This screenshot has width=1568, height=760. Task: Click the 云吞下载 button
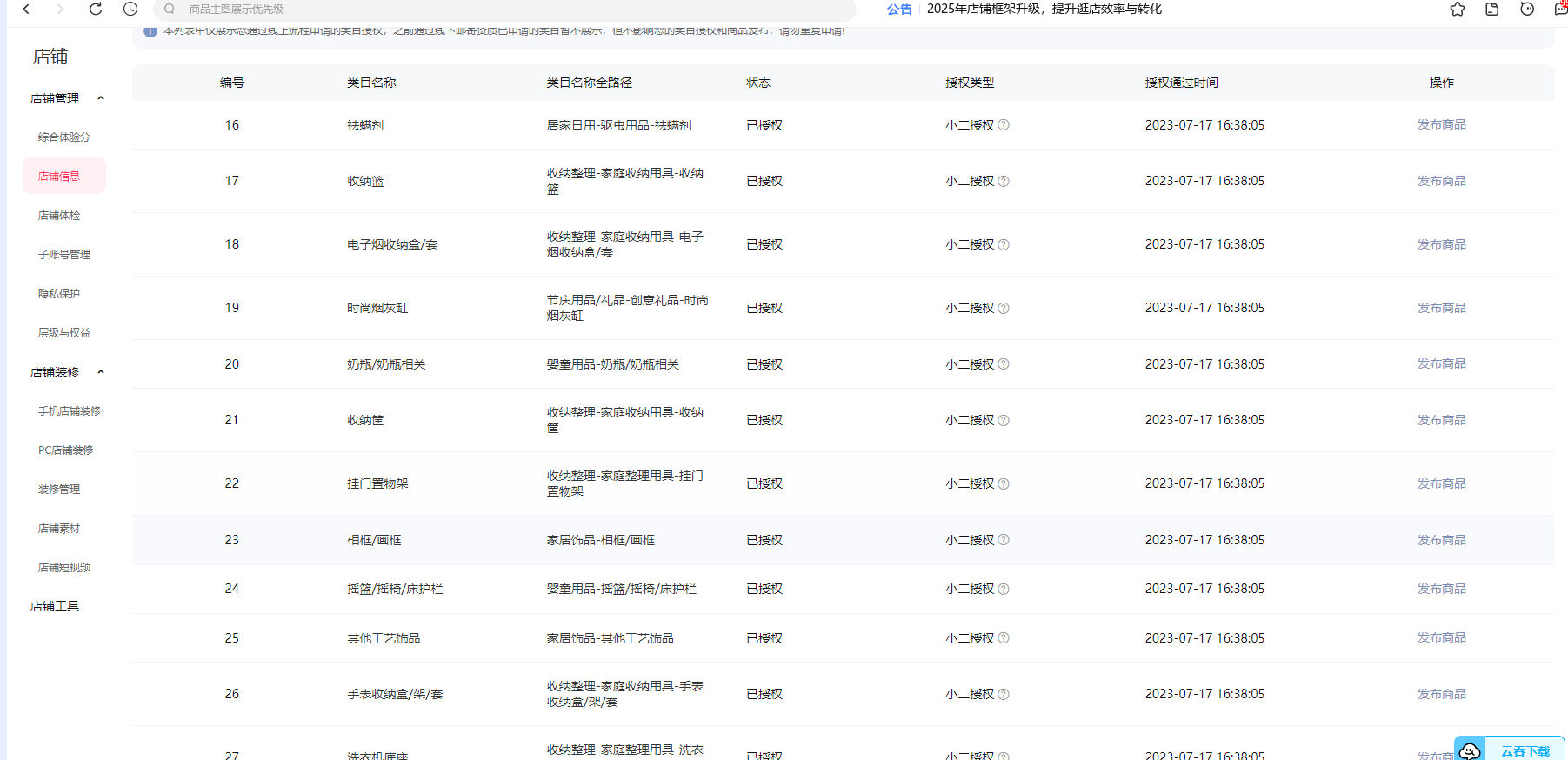(1525, 750)
